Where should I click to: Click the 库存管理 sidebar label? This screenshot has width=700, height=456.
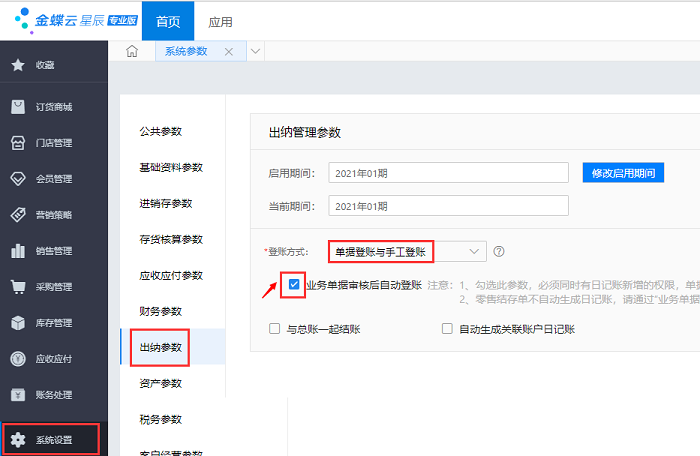tap(54, 323)
